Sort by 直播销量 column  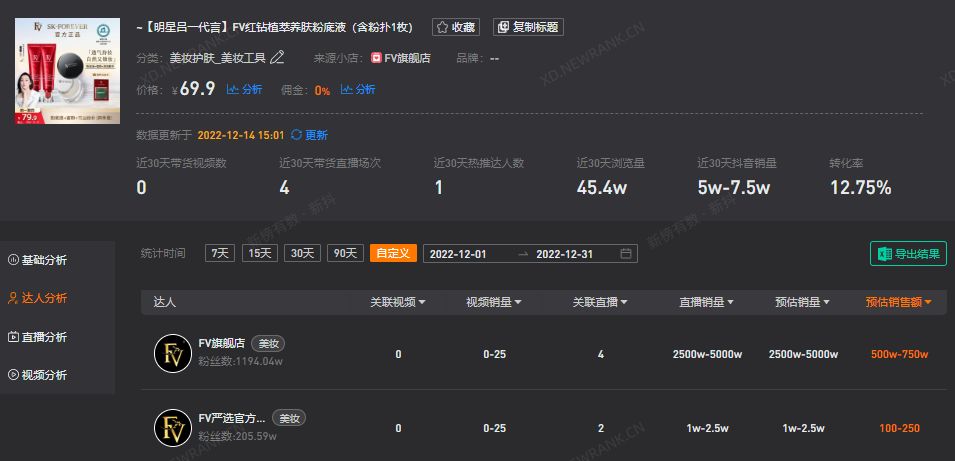click(707, 302)
